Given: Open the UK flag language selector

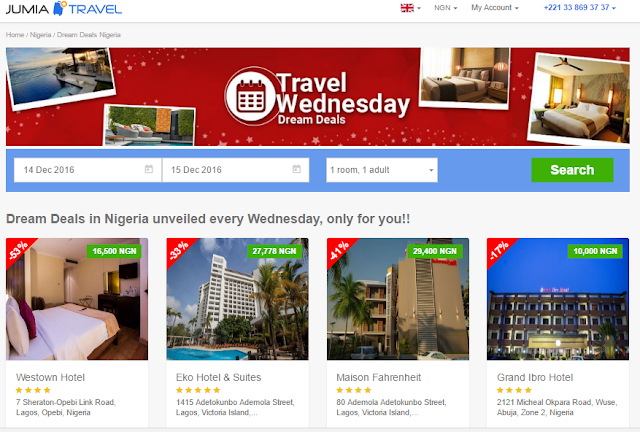Looking at the screenshot, I should pyautogui.click(x=410, y=8).
